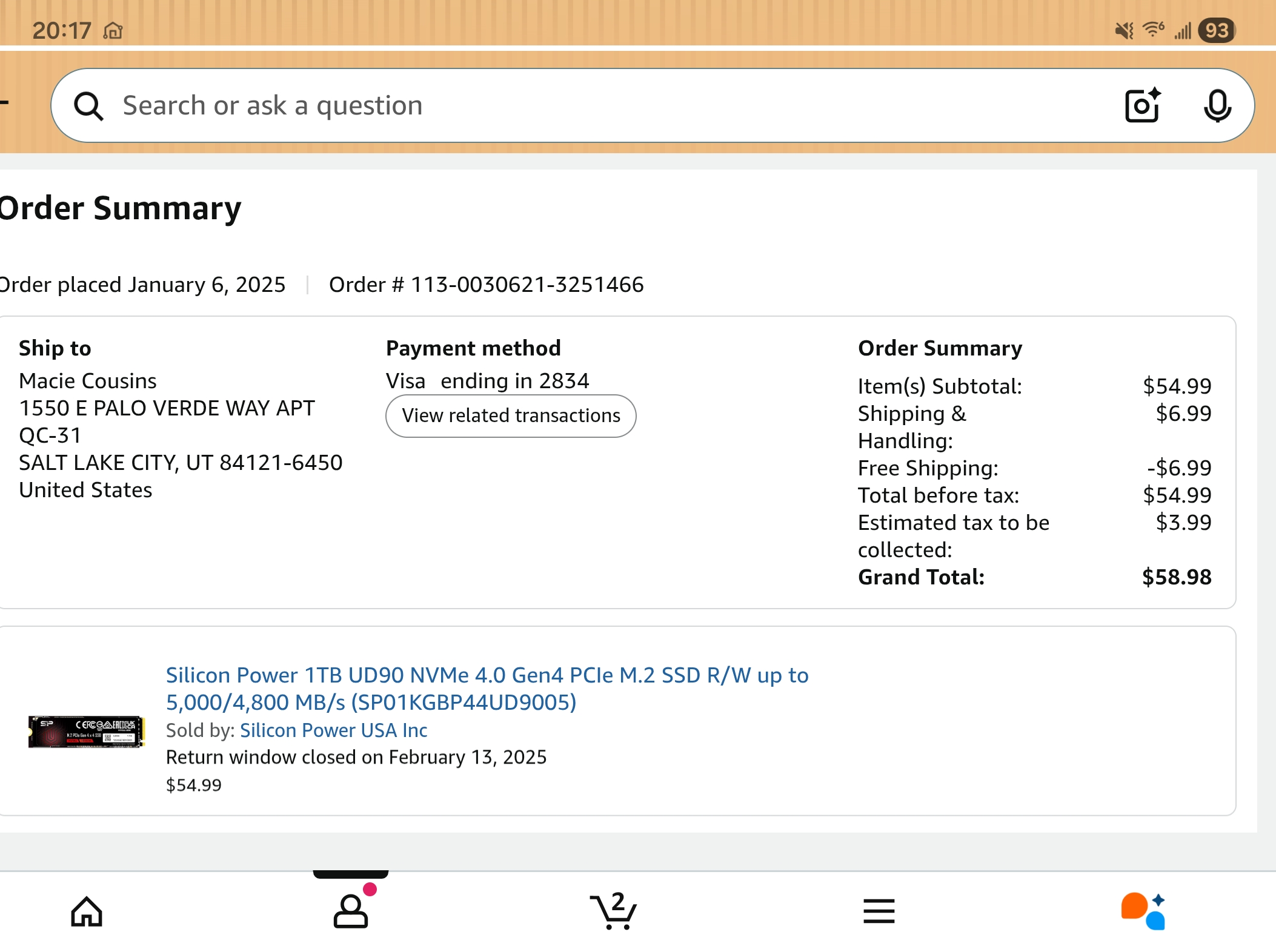Tap the muted sound status icon
Image resolution: width=1276 pixels, height=952 pixels.
[1124, 30]
